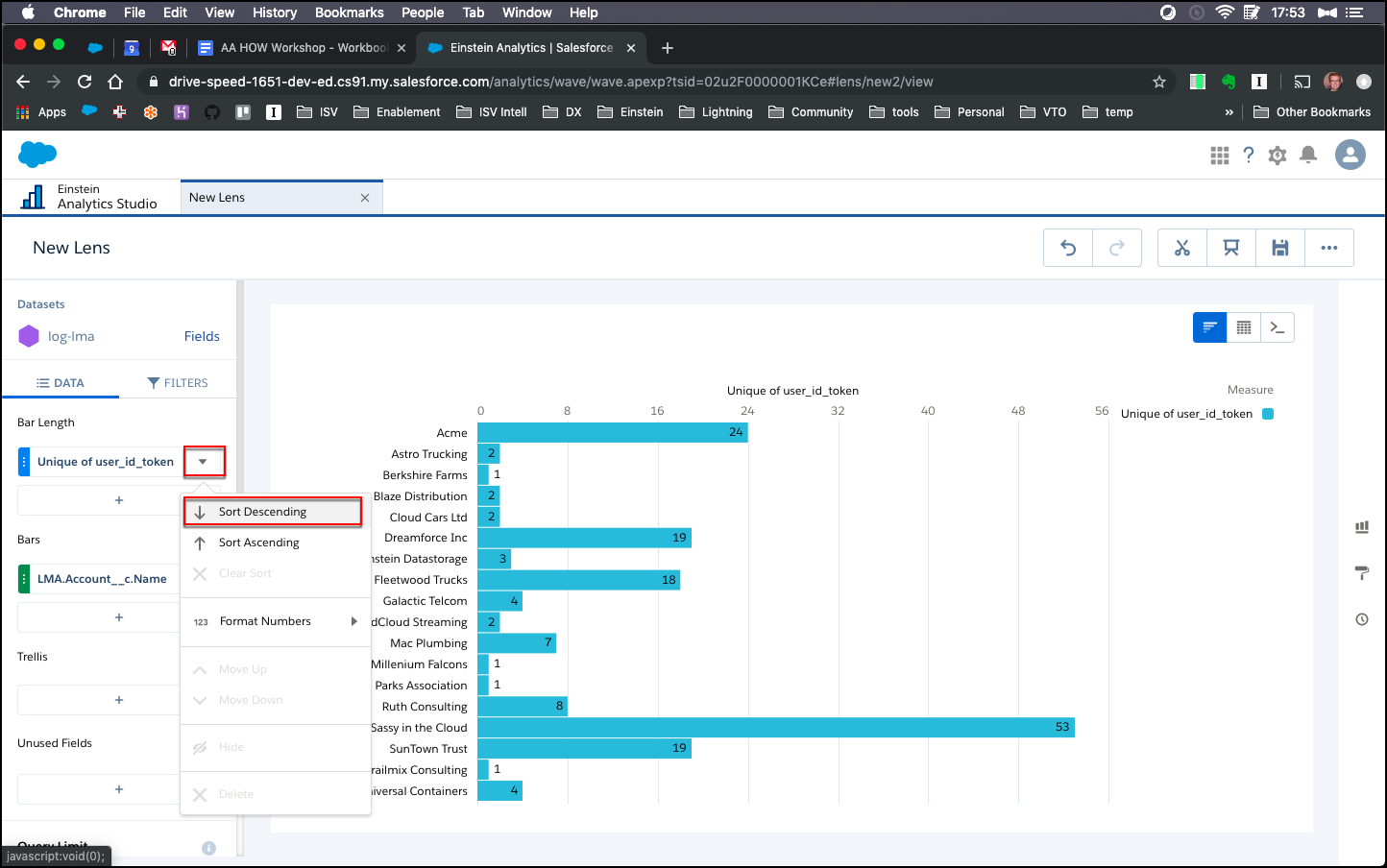1387x868 pixels.
Task: Click the Dreamforce Inc bar
Action: click(x=584, y=537)
